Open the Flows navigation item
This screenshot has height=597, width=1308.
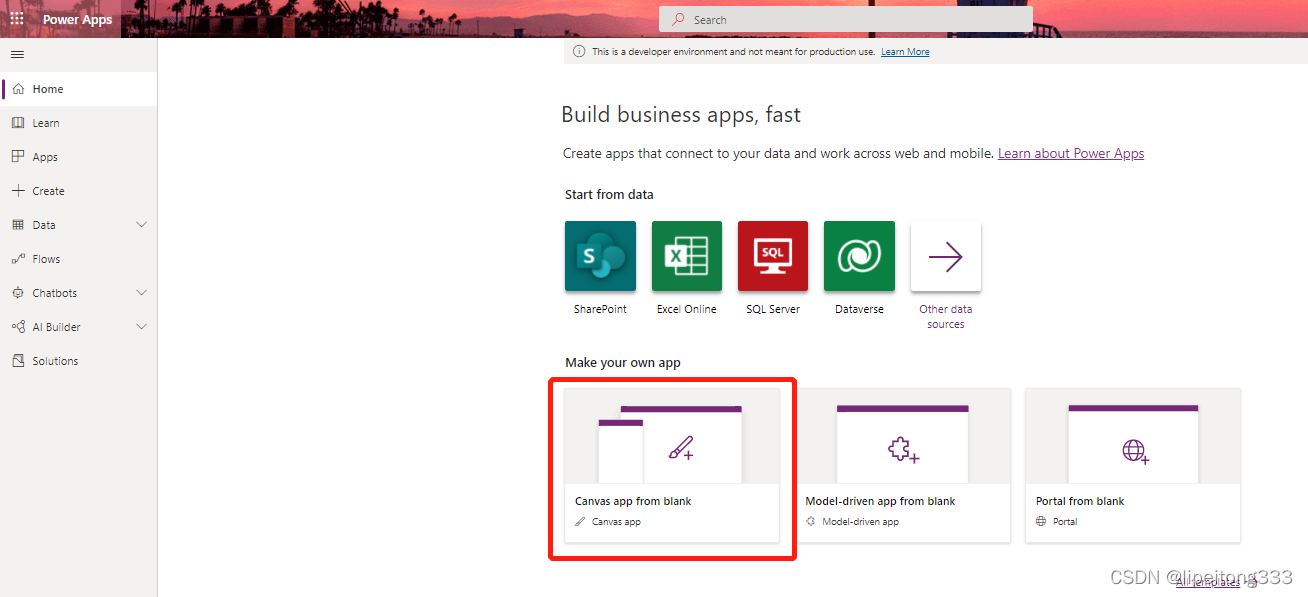pos(79,259)
